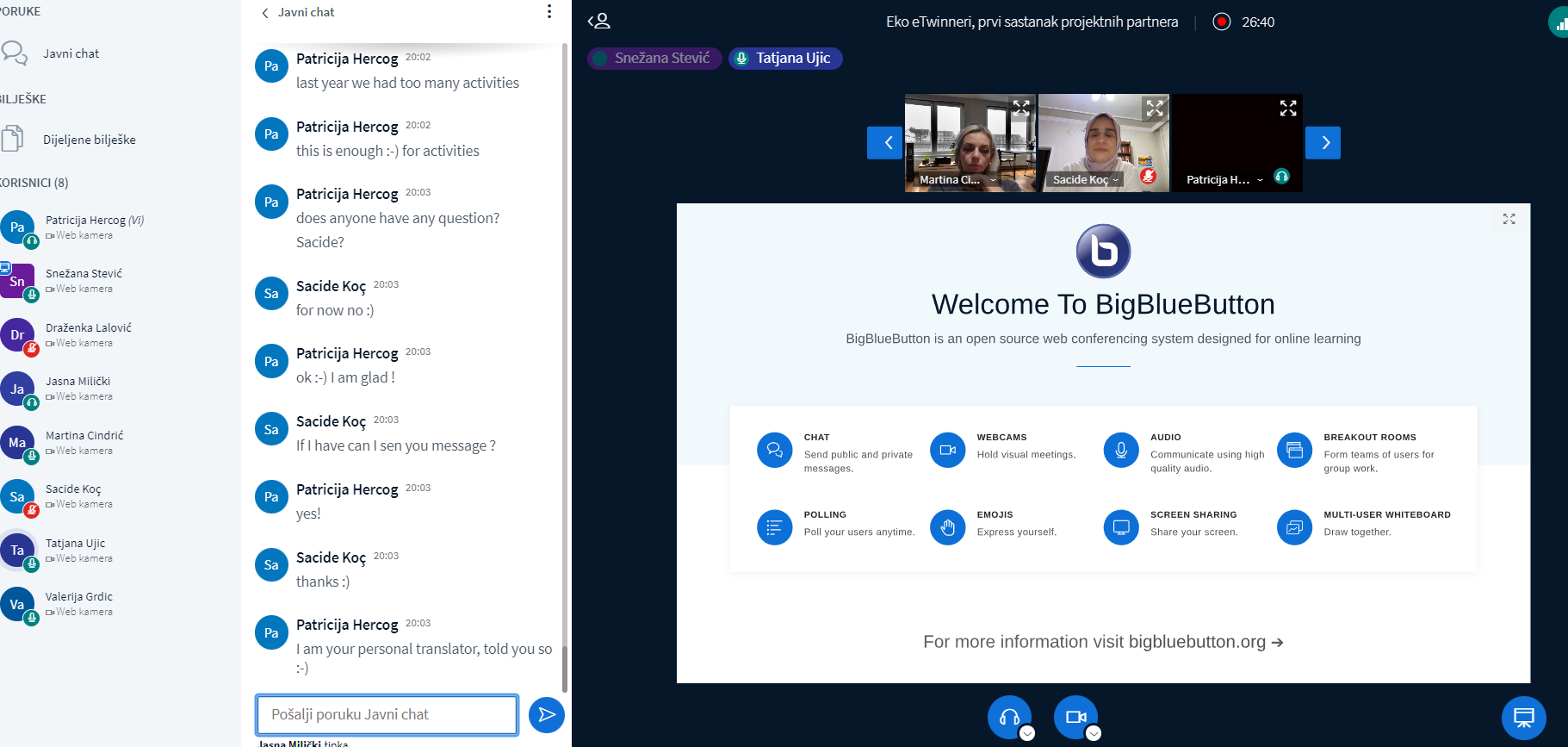This screenshot has width=1568, height=747.
Task: Click the headset icon on Patricija's webcam
Action: click(x=1281, y=176)
